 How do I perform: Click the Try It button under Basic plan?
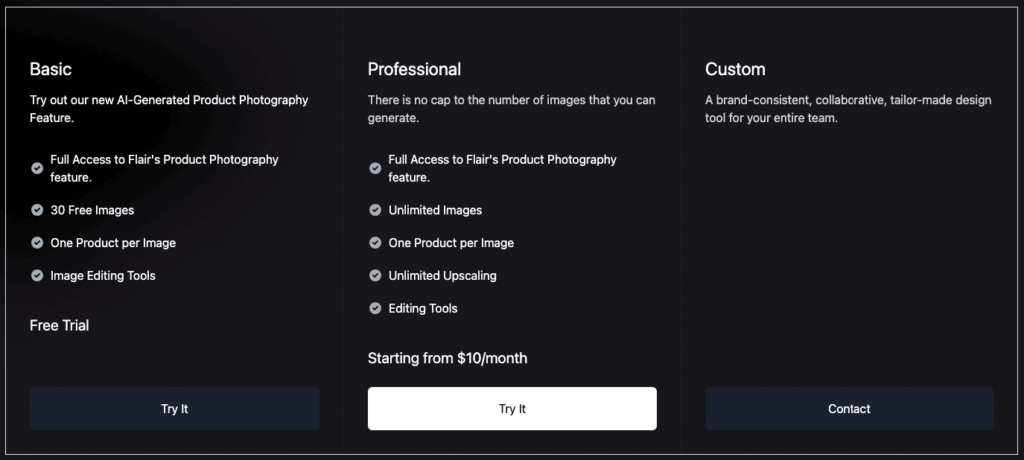174,408
